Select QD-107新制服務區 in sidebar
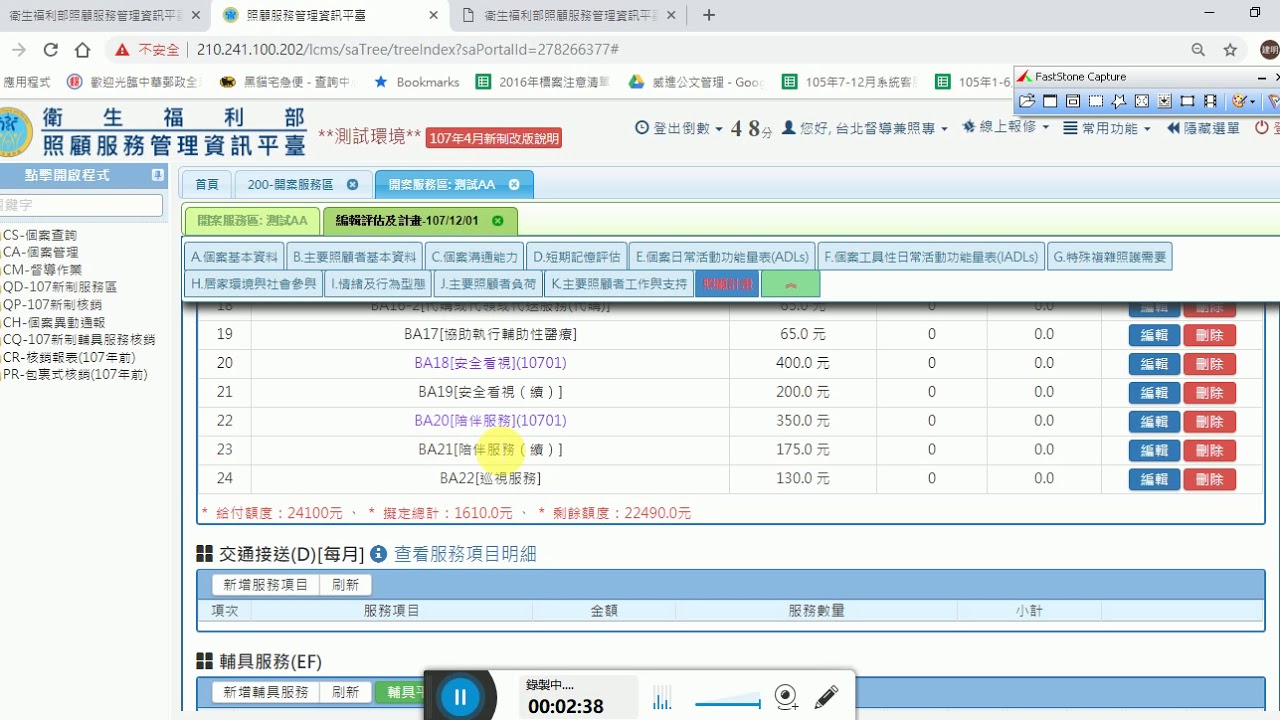The image size is (1280, 720). coord(59,287)
